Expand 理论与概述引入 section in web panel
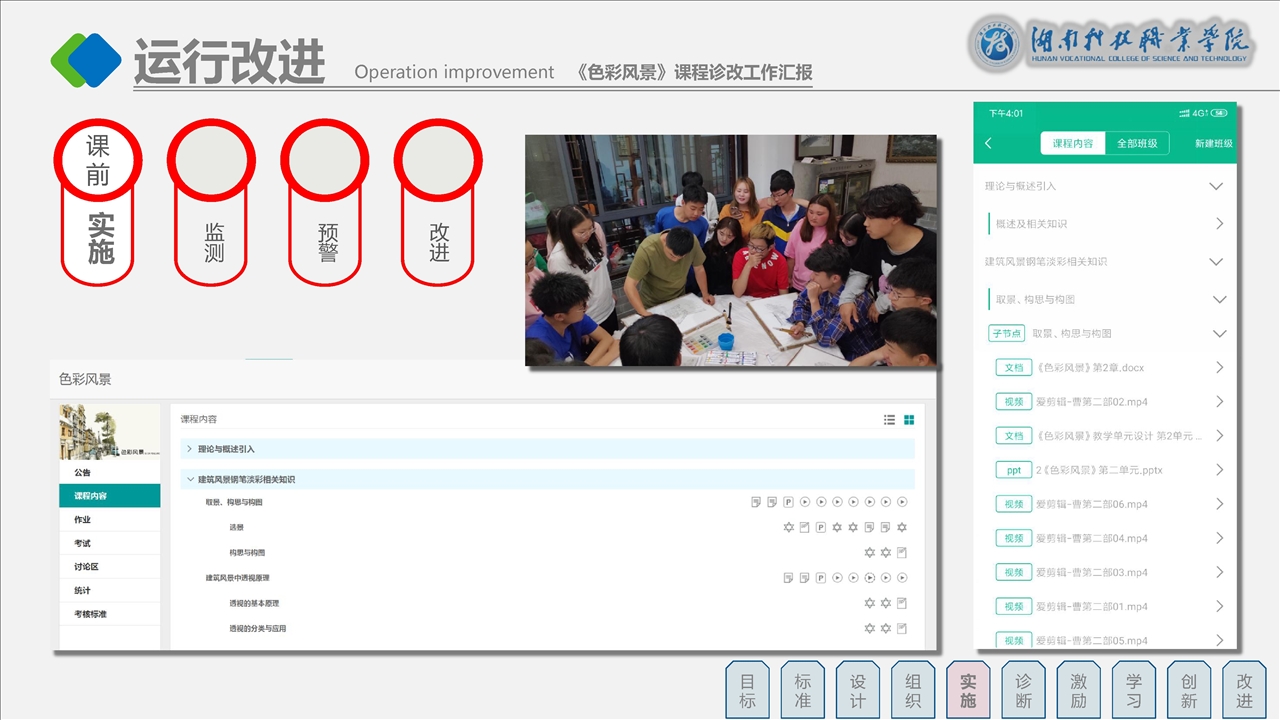Viewport: 1280px width, 720px height. tap(190, 449)
